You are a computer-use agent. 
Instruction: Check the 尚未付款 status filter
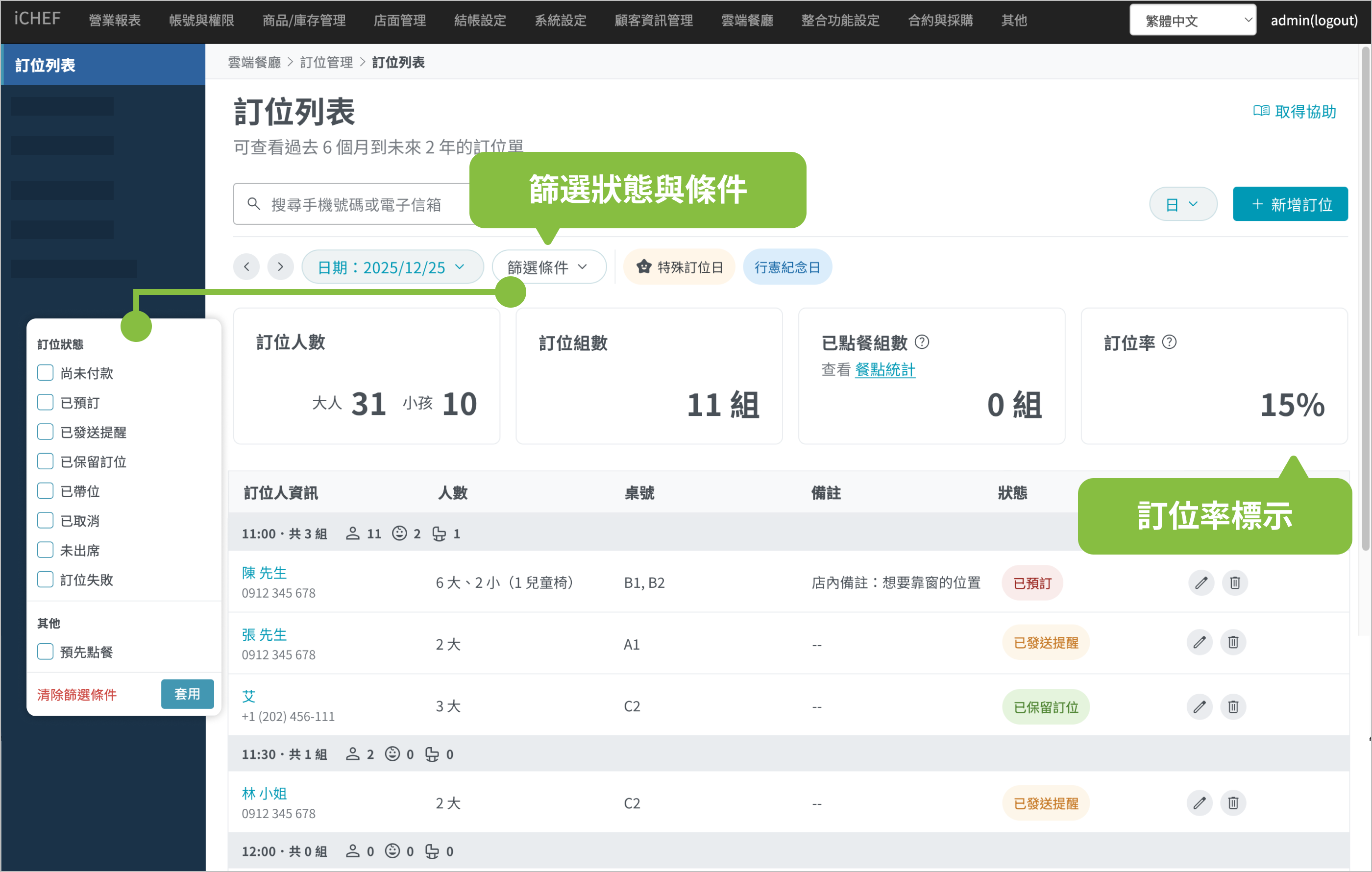45,373
